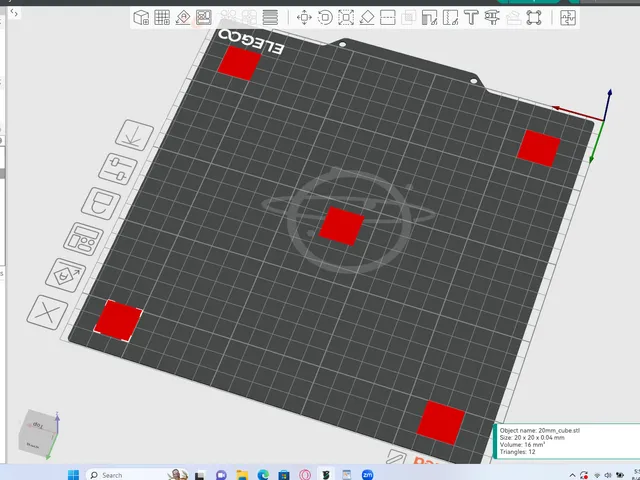
Task: Open plate settings sliders icon beside bed
Action: point(118,169)
